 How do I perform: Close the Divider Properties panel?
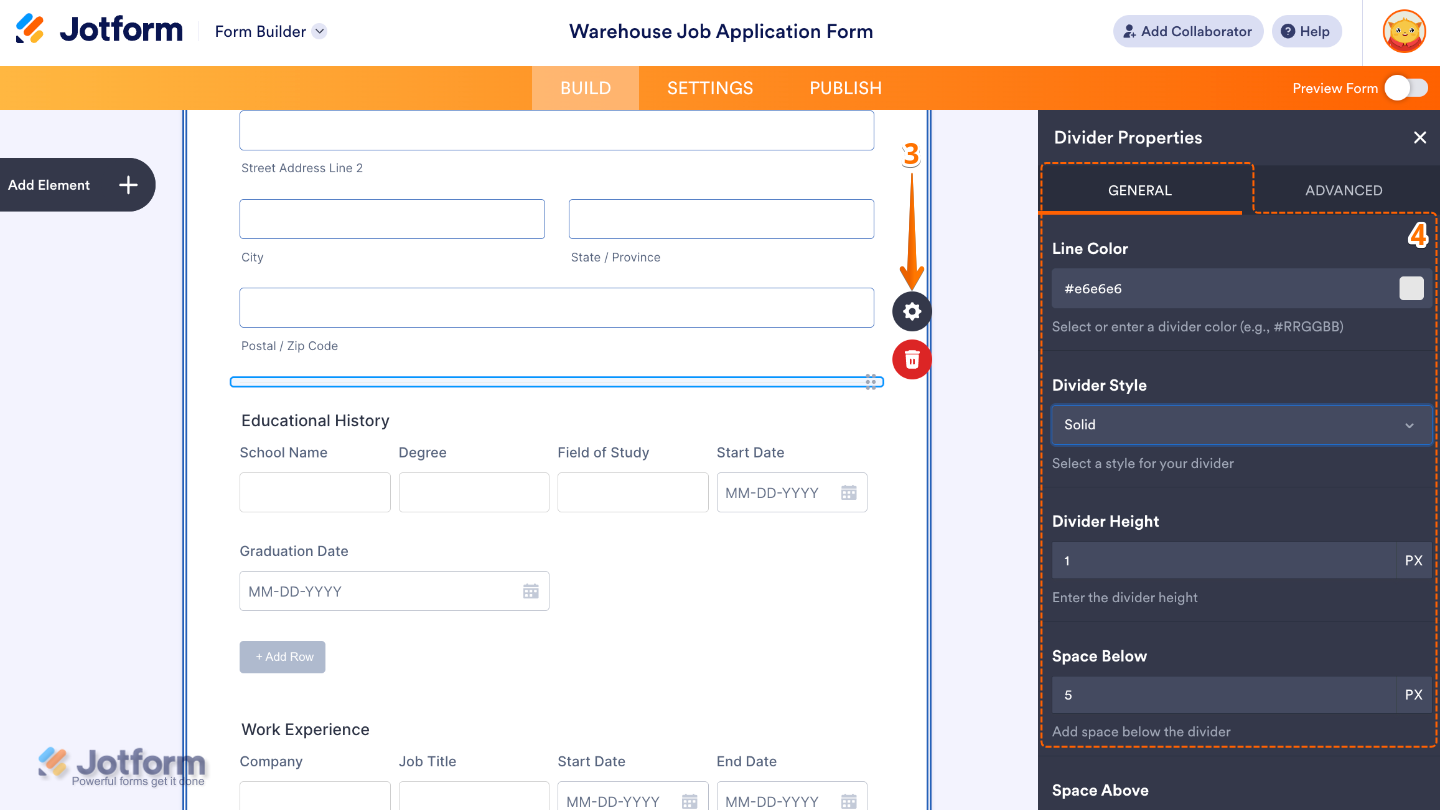[x=1420, y=137]
